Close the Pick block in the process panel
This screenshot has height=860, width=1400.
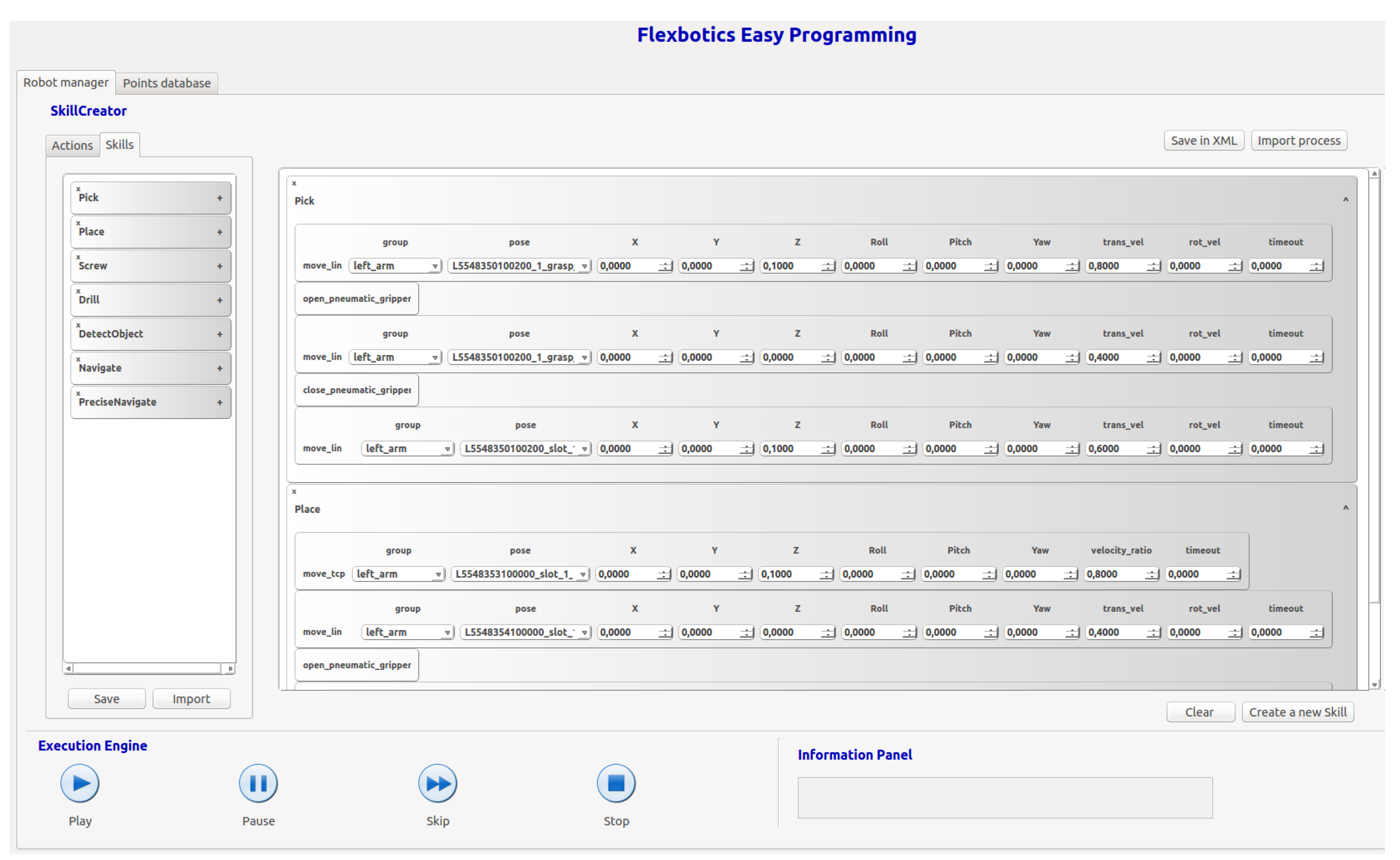pos(294,183)
